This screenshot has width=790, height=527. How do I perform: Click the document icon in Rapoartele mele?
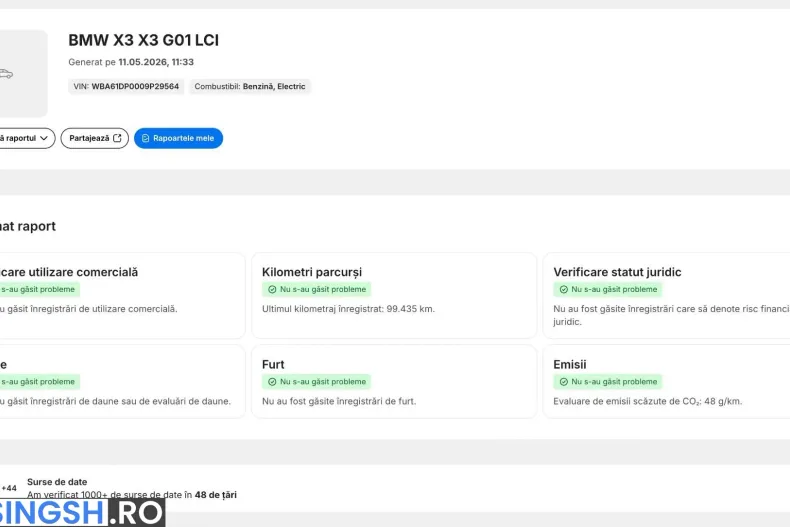pos(146,138)
